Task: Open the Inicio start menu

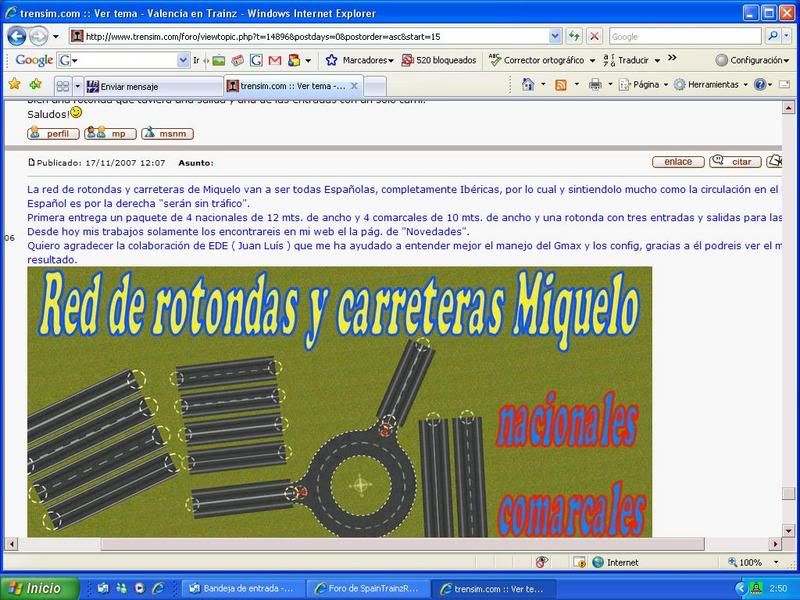Action: pyautogui.click(x=40, y=588)
